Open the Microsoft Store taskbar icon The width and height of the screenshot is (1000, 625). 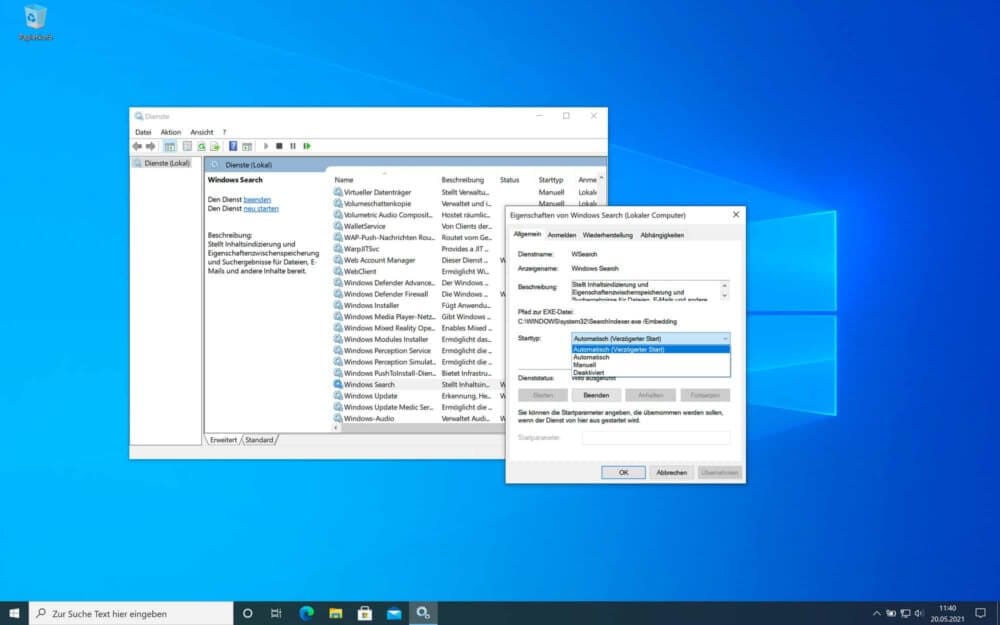tap(365, 613)
